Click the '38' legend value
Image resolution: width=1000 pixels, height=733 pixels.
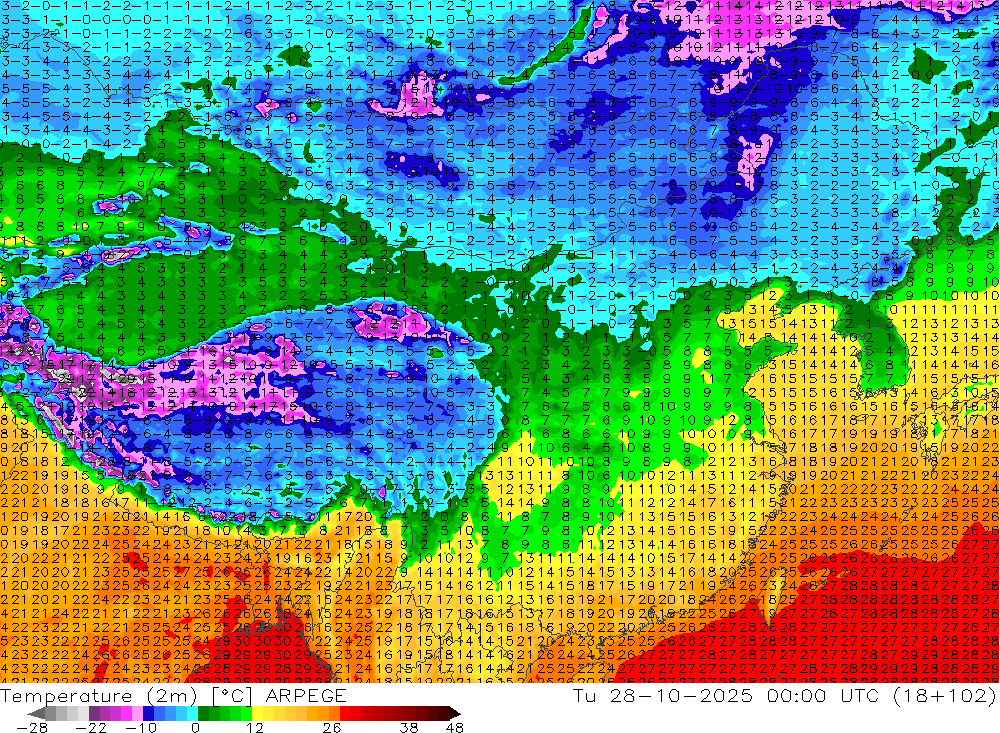tap(408, 727)
